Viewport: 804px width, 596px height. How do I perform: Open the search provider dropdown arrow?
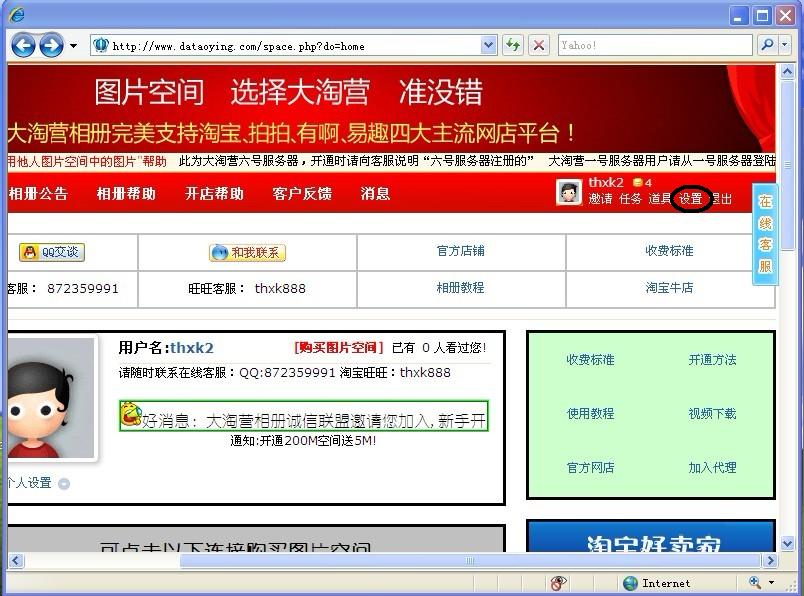coord(784,46)
